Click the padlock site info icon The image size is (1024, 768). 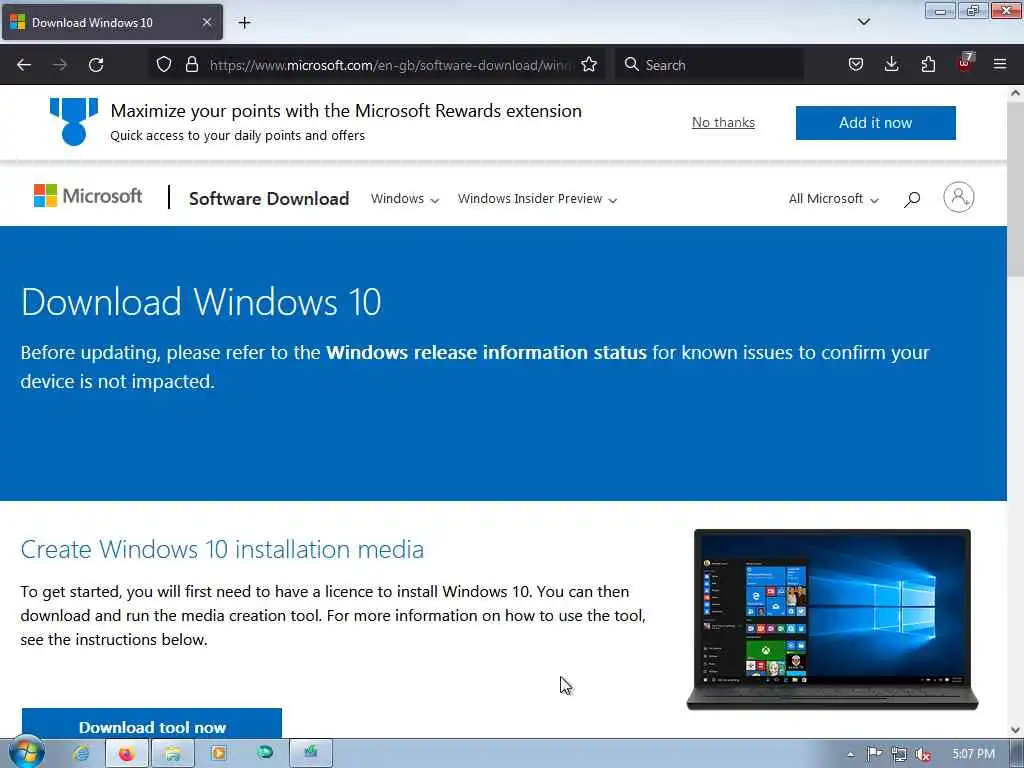tap(191, 65)
